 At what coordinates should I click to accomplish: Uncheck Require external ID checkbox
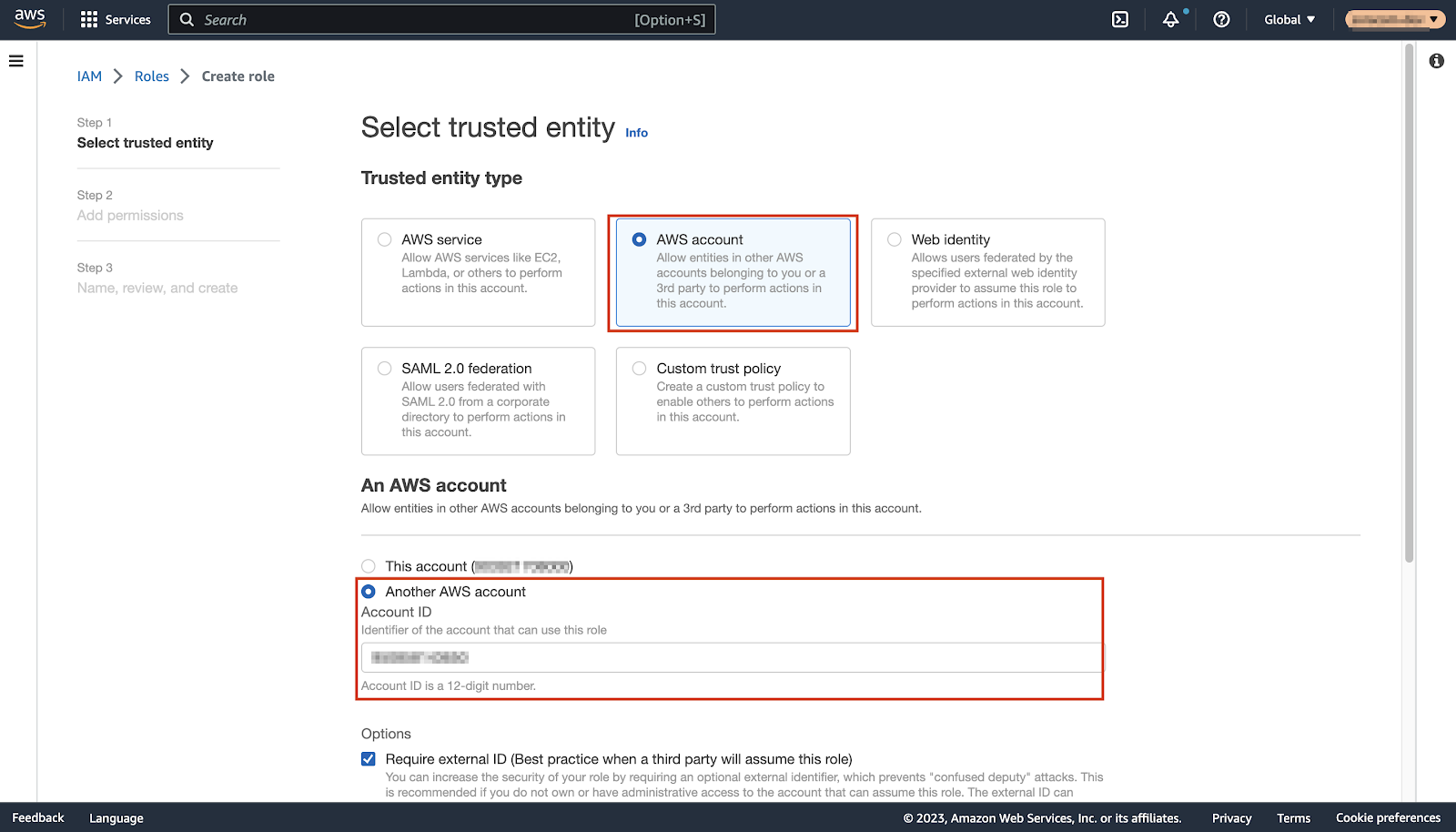tap(369, 759)
